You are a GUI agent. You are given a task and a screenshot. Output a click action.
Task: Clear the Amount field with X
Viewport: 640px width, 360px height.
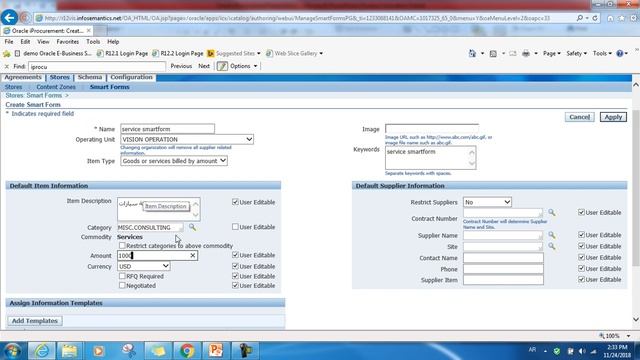point(193,256)
